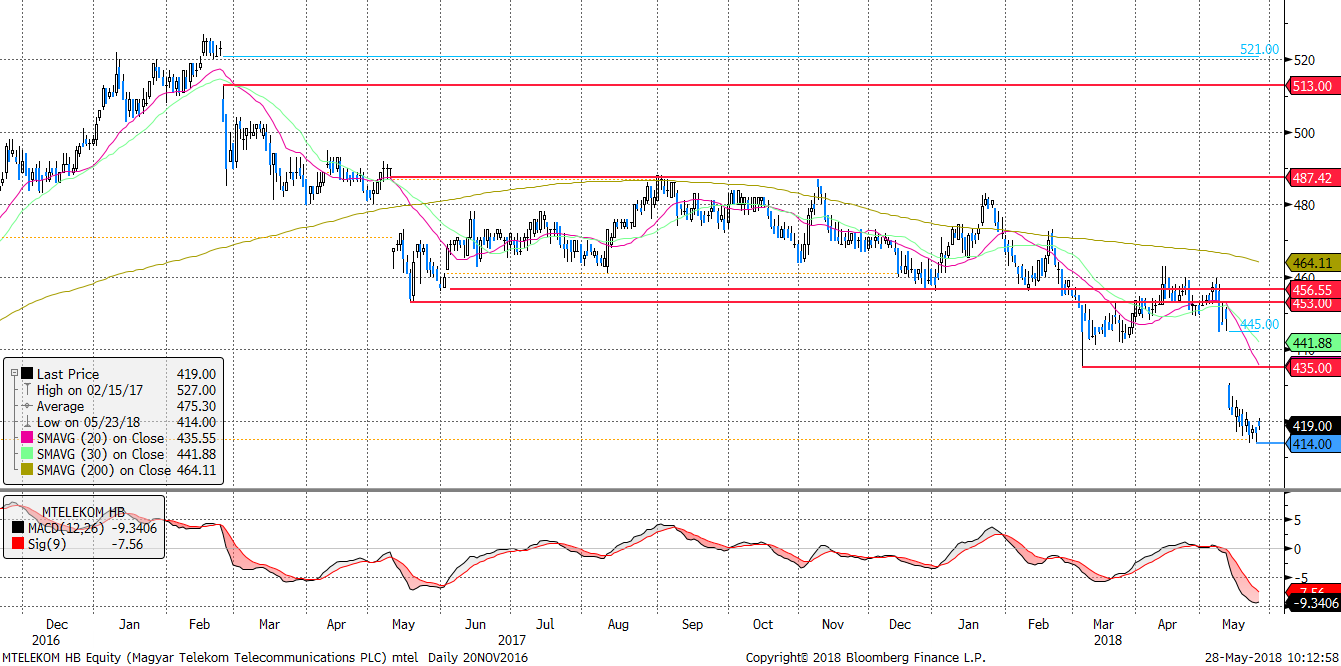Click the olive SMAVG (200) swatch
Viewport: 1341px width, 666px height.
pos(25,470)
